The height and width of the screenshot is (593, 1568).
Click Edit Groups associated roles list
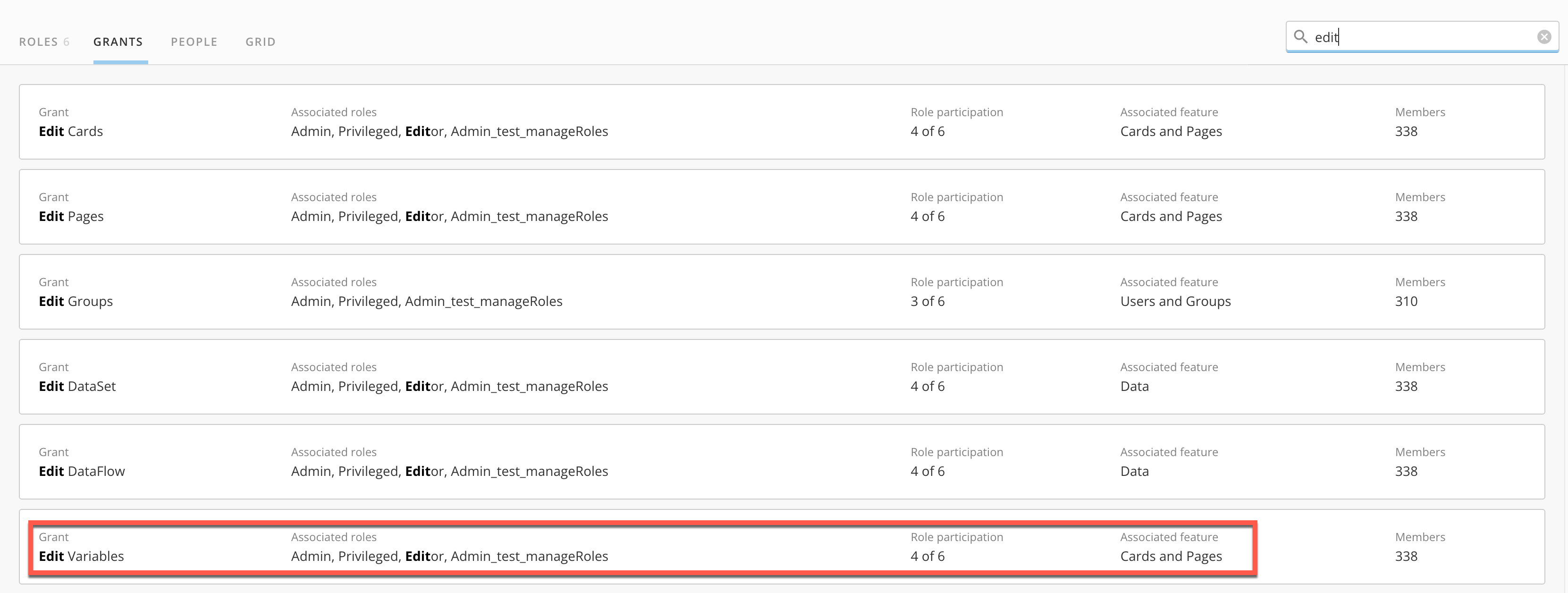(426, 301)
